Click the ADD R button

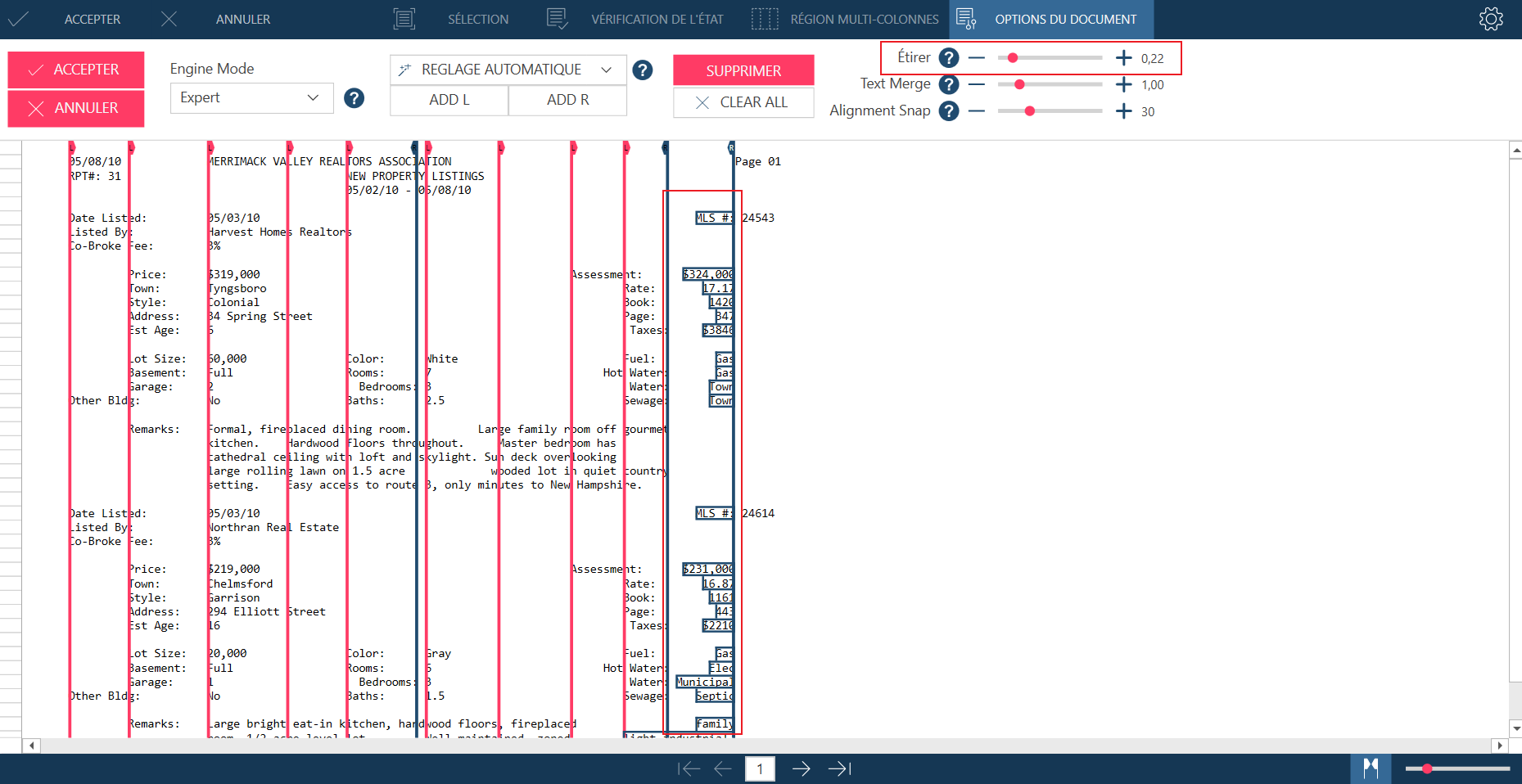click(568, 100)
